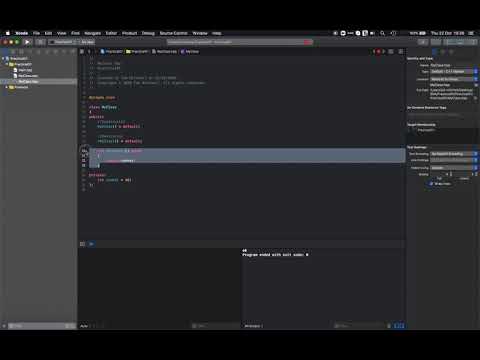
Task: Open the Apple menu
Action: (7, 33)
